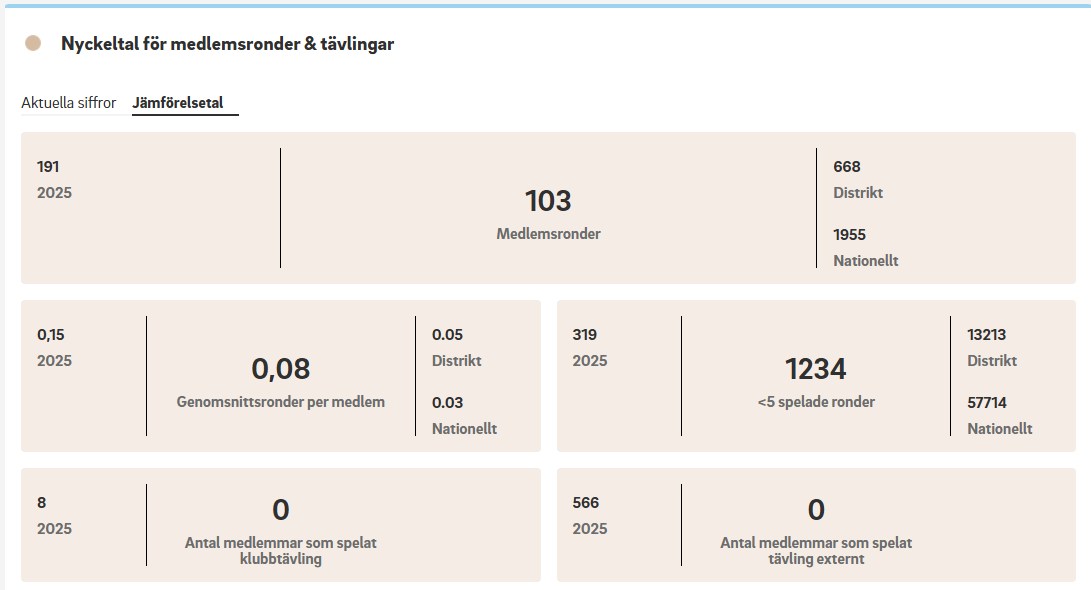The height and width of the screenshot is (590, 1091).
Task: Click the Nationellt average value 0.03
Action: (x=447, y=403)
